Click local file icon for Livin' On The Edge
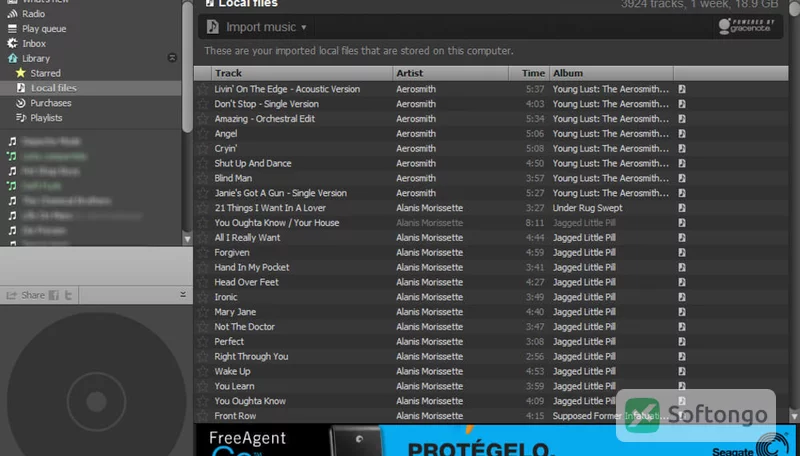This screenshot has width=800, height=456. tap(682, 89)
